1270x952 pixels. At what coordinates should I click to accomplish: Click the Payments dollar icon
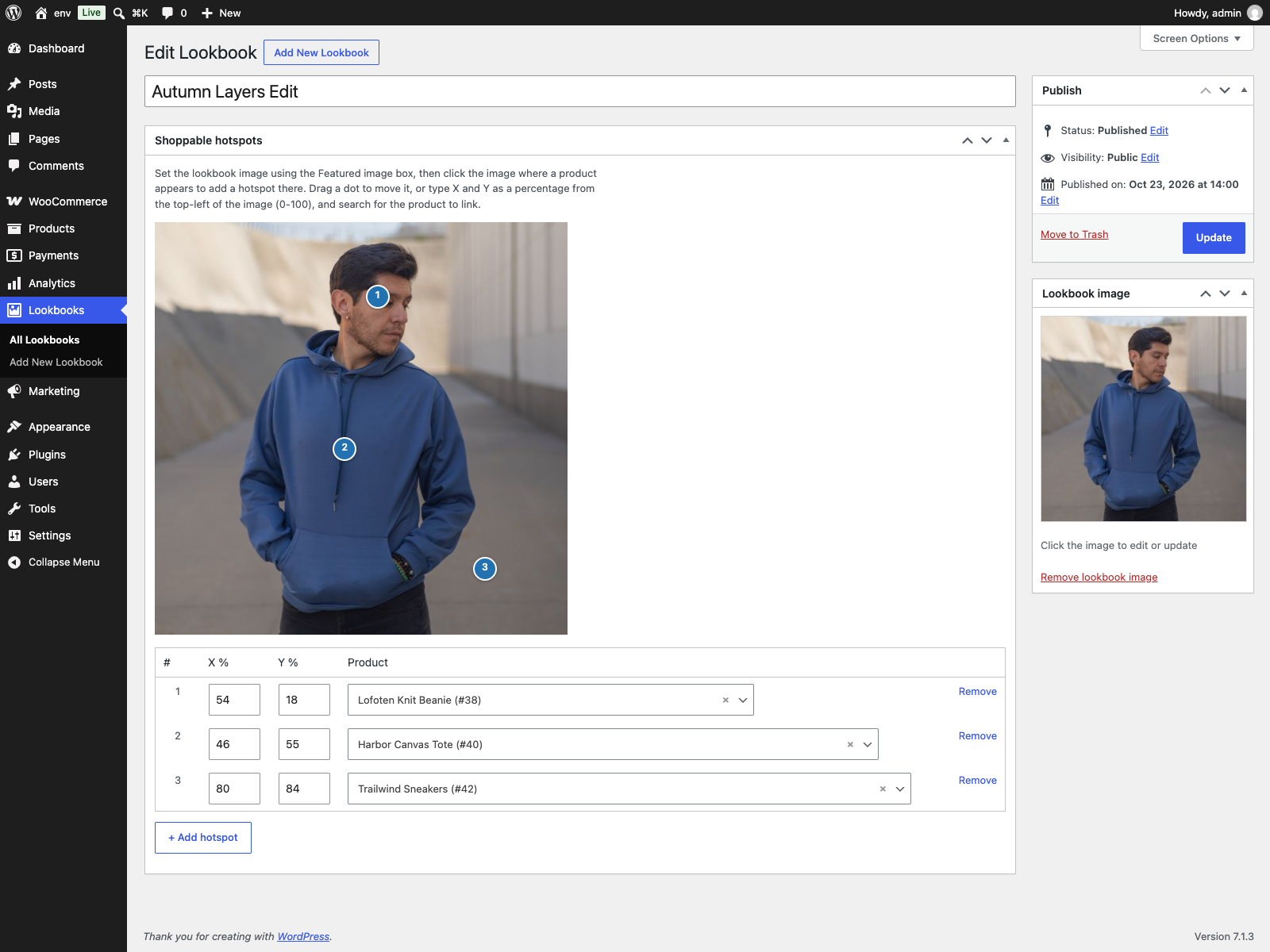pyautogui.click(x=14, y=255)
